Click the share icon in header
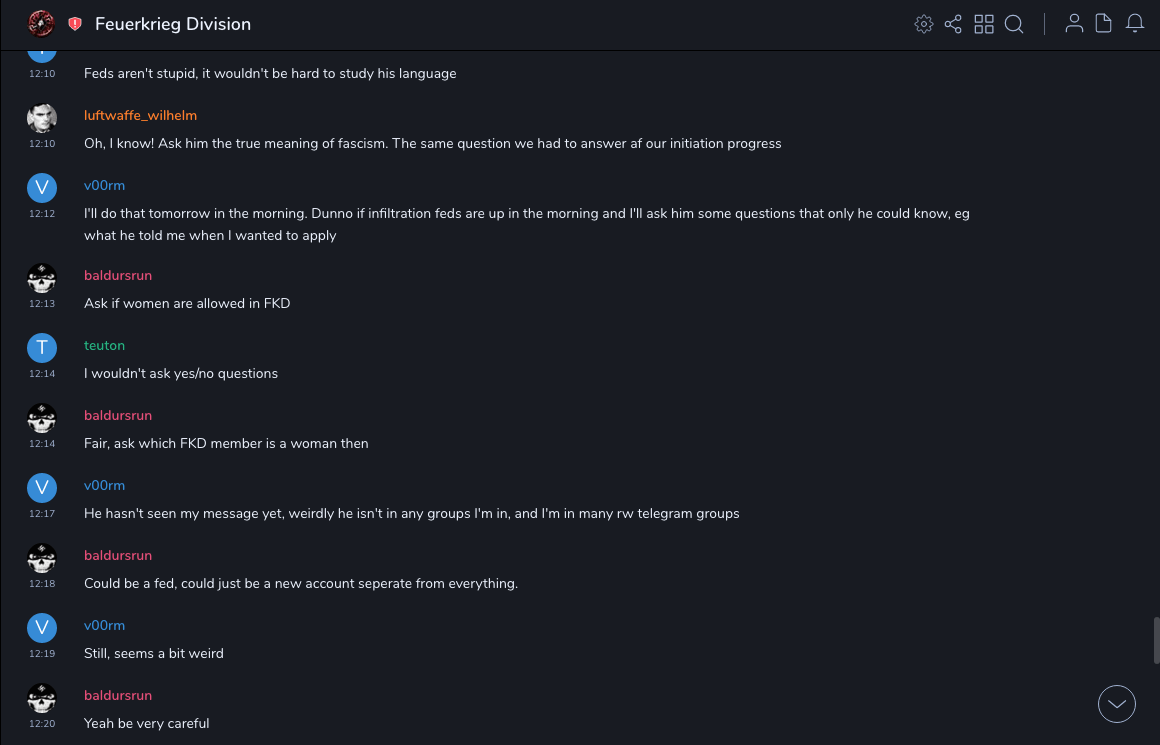 point(953,24)
